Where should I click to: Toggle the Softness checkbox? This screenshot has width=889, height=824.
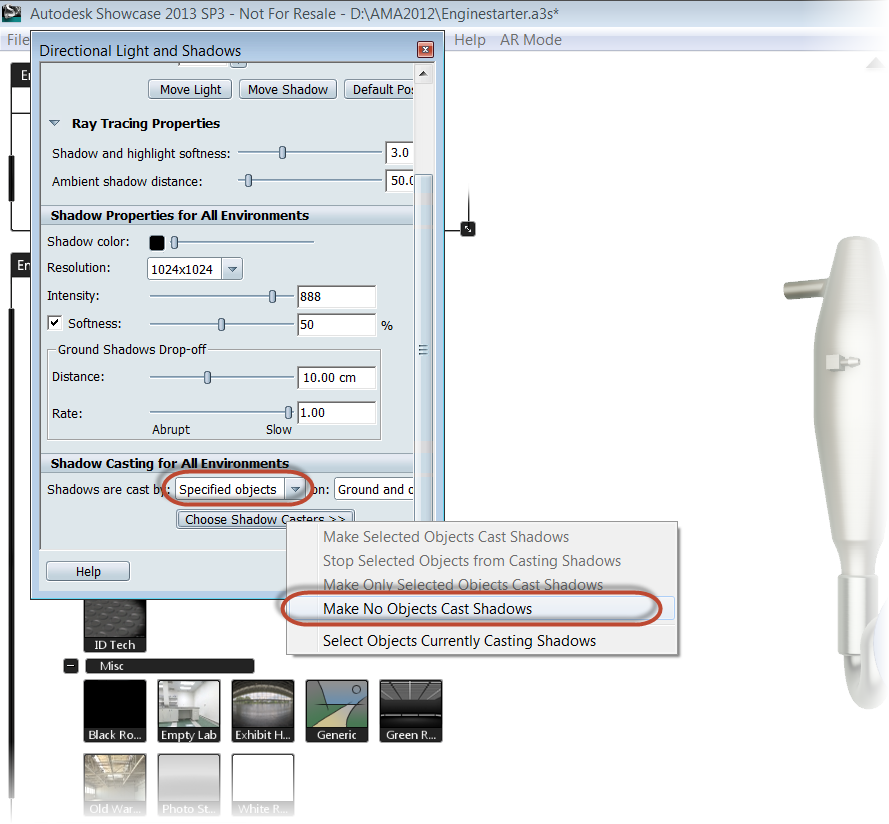pyautogui.click(x=54, y=323)
